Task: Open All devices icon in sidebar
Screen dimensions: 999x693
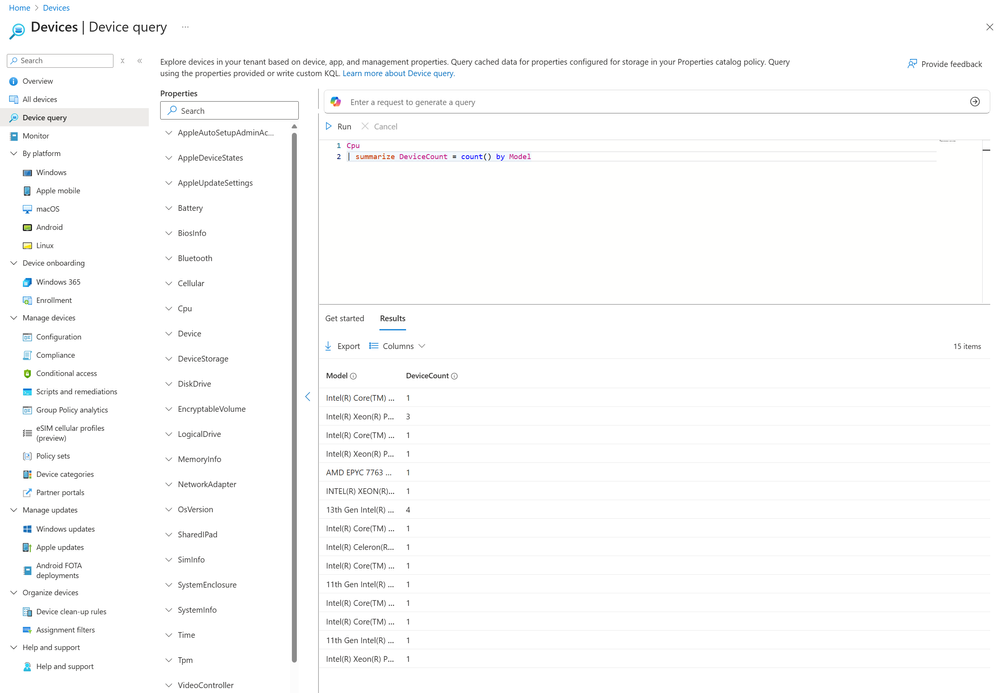Action: [x=13, y=99]
